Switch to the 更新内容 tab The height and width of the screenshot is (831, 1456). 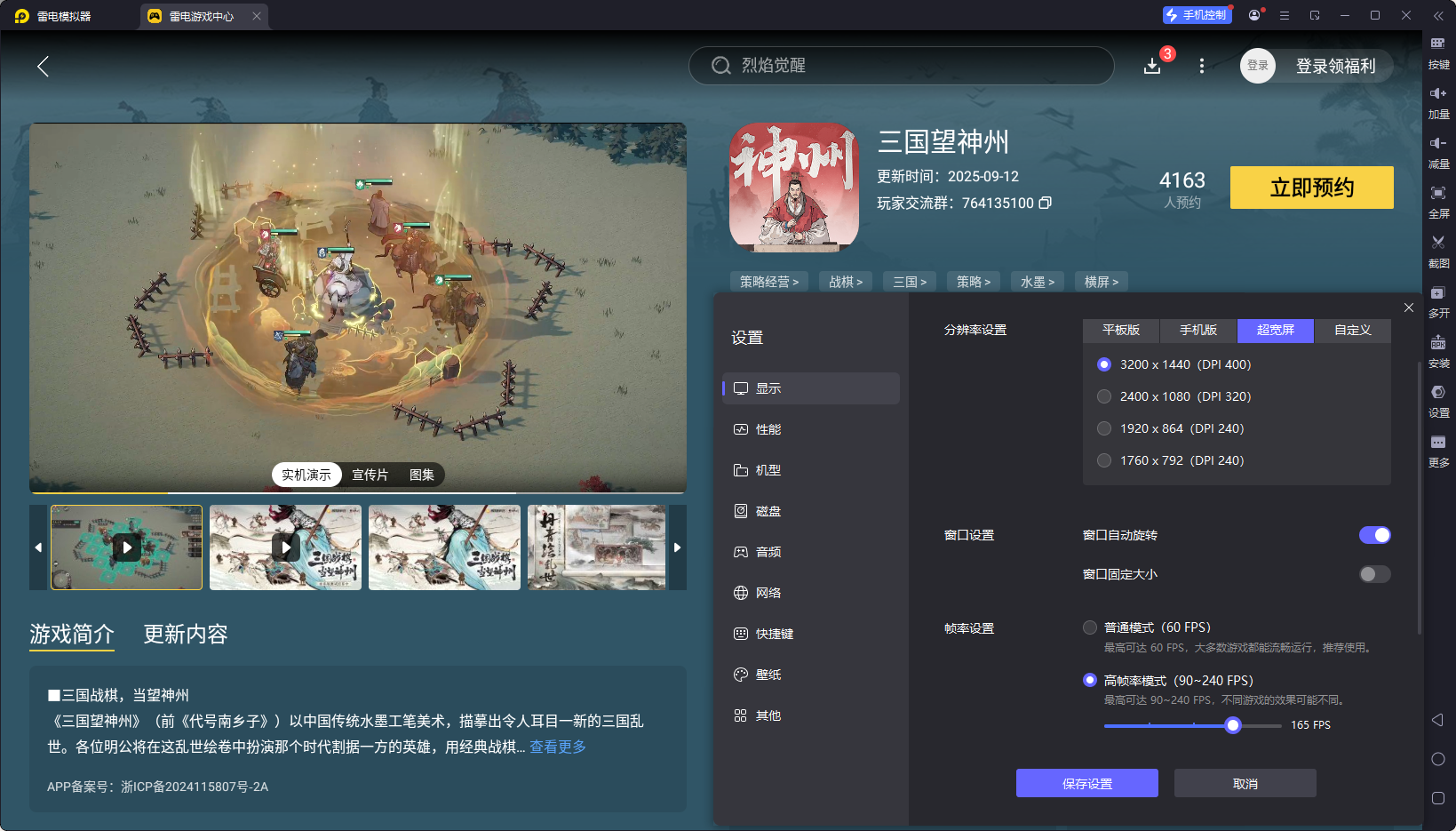point(185,635)
